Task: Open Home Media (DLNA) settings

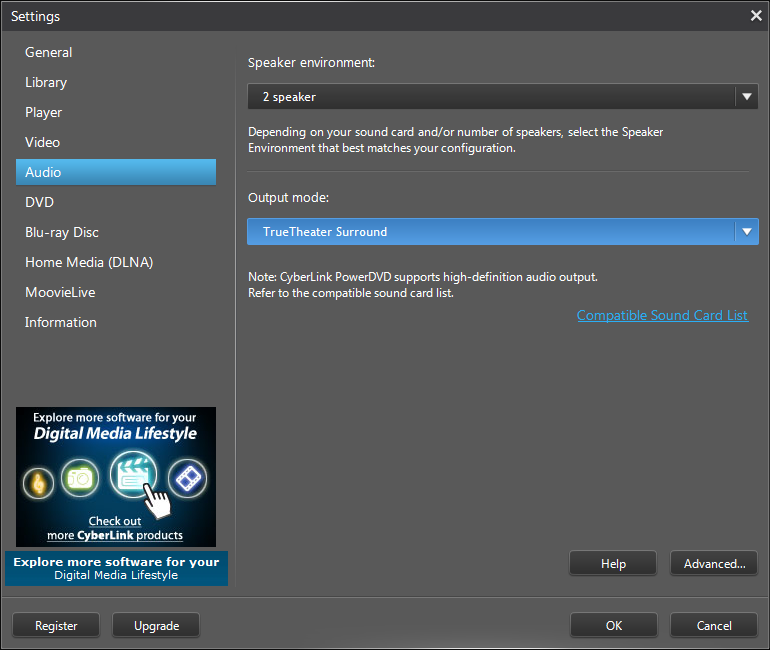Action: click(x=89, y=262)
